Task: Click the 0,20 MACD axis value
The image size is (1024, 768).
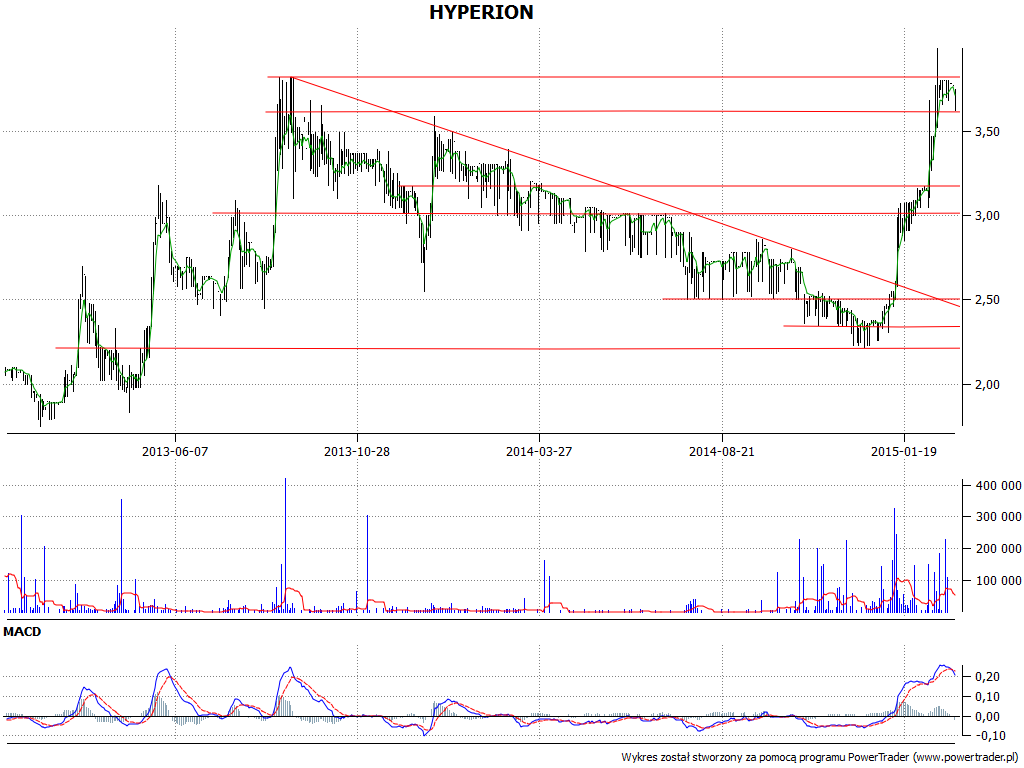Action: [987, 677]
